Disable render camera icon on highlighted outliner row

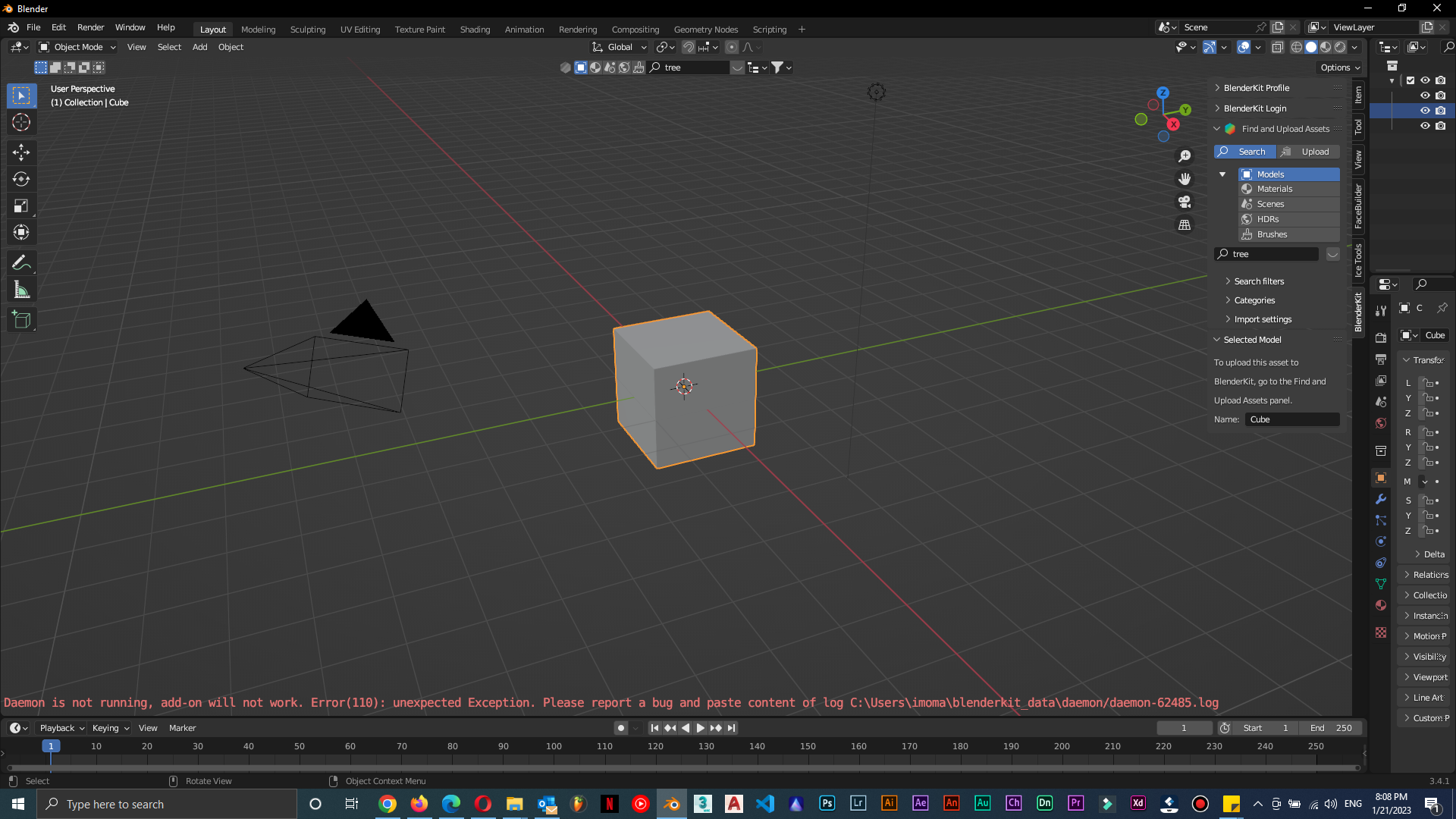1440,111
